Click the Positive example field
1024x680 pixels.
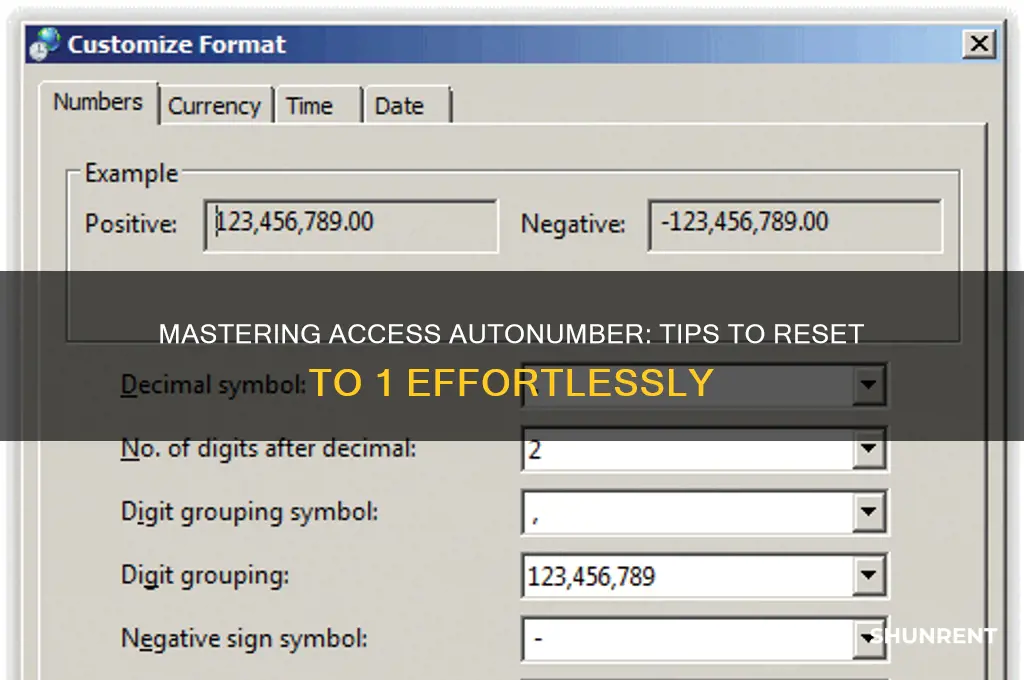pyautogui.click(x=351, y=226)
